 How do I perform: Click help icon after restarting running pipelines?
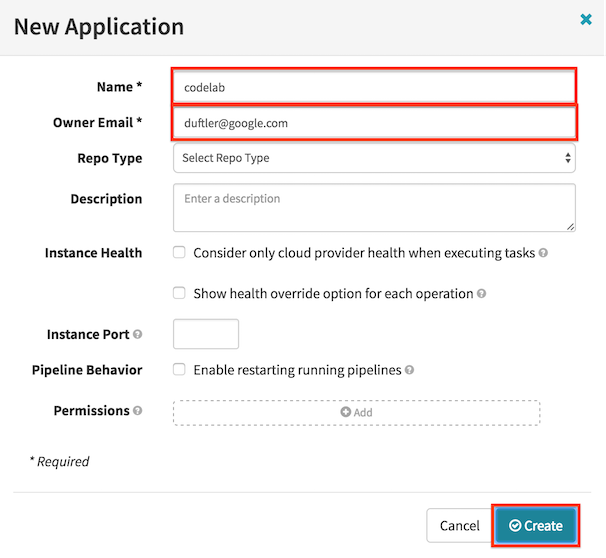point(409,370)
